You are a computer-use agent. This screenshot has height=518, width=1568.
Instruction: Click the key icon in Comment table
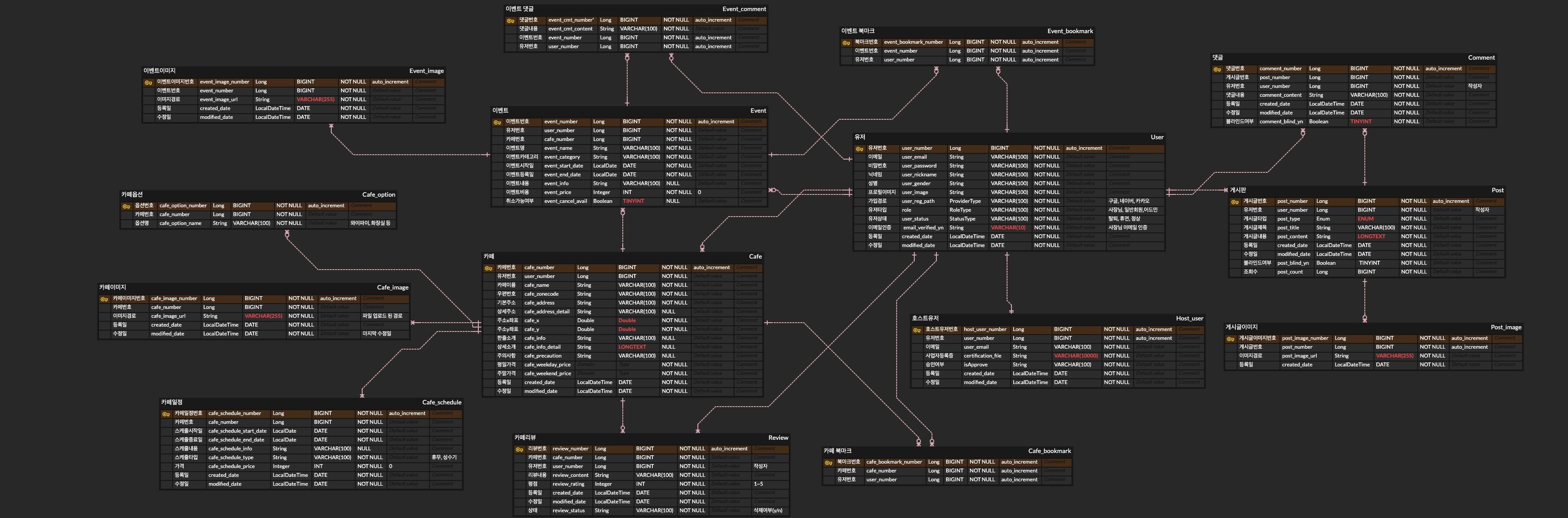(x=1217, y=69)
